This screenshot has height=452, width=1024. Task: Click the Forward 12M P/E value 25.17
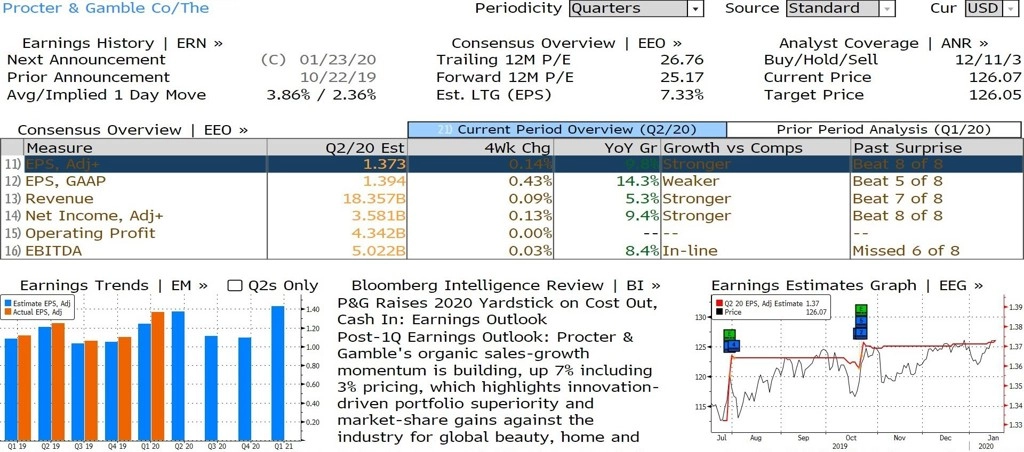click(682, 78)
